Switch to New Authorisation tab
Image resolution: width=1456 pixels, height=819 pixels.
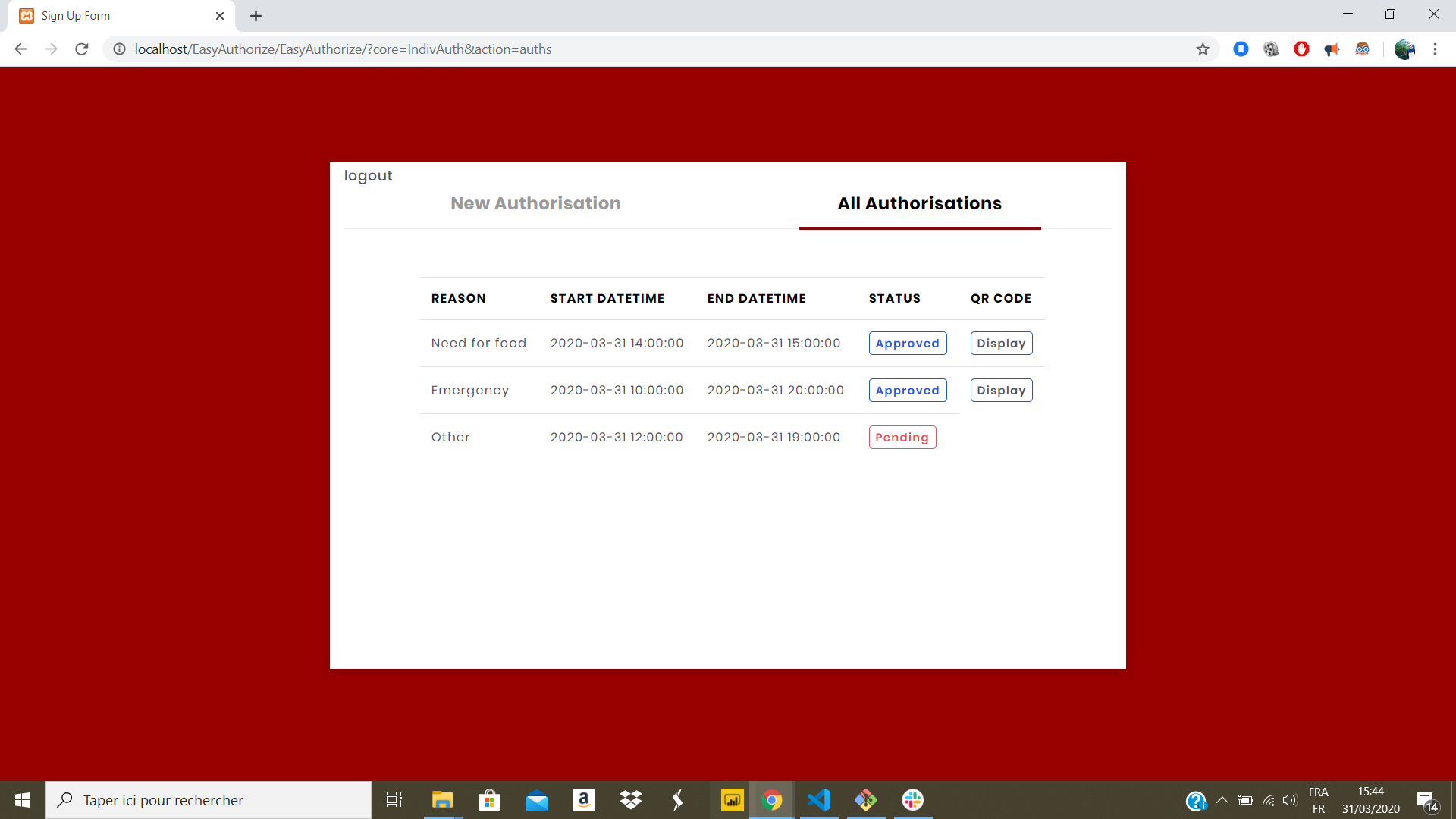(535, 203)
